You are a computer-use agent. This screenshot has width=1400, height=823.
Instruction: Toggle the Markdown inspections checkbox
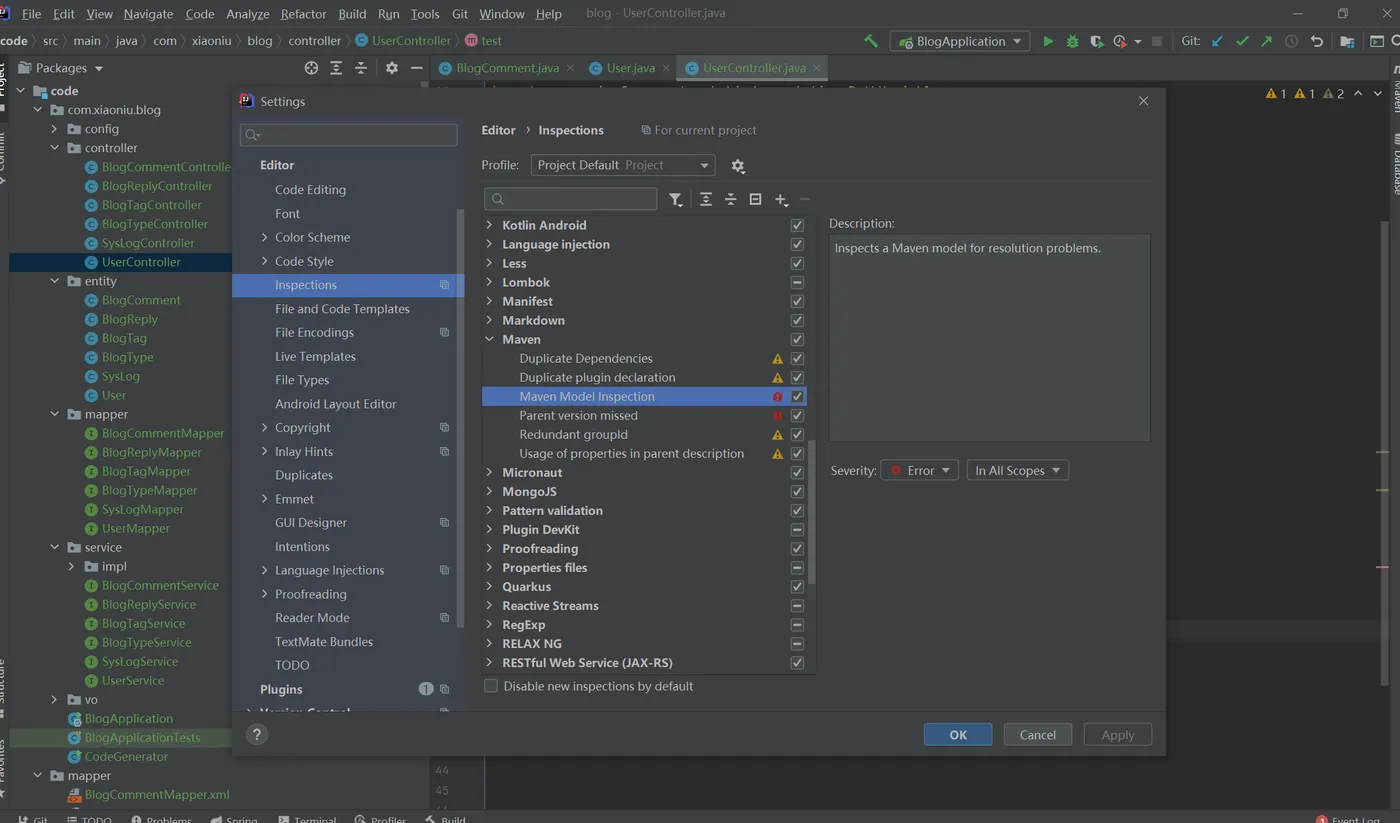pos(797,320)
